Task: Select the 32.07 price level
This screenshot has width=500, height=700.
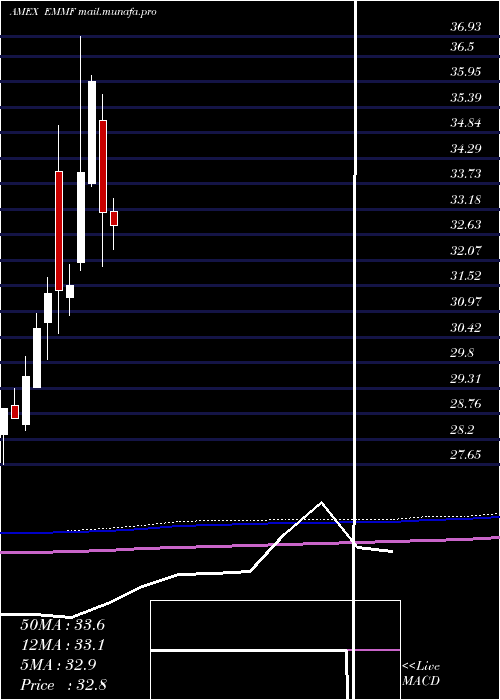Action: pyautogui.click(x=466, y=250)
